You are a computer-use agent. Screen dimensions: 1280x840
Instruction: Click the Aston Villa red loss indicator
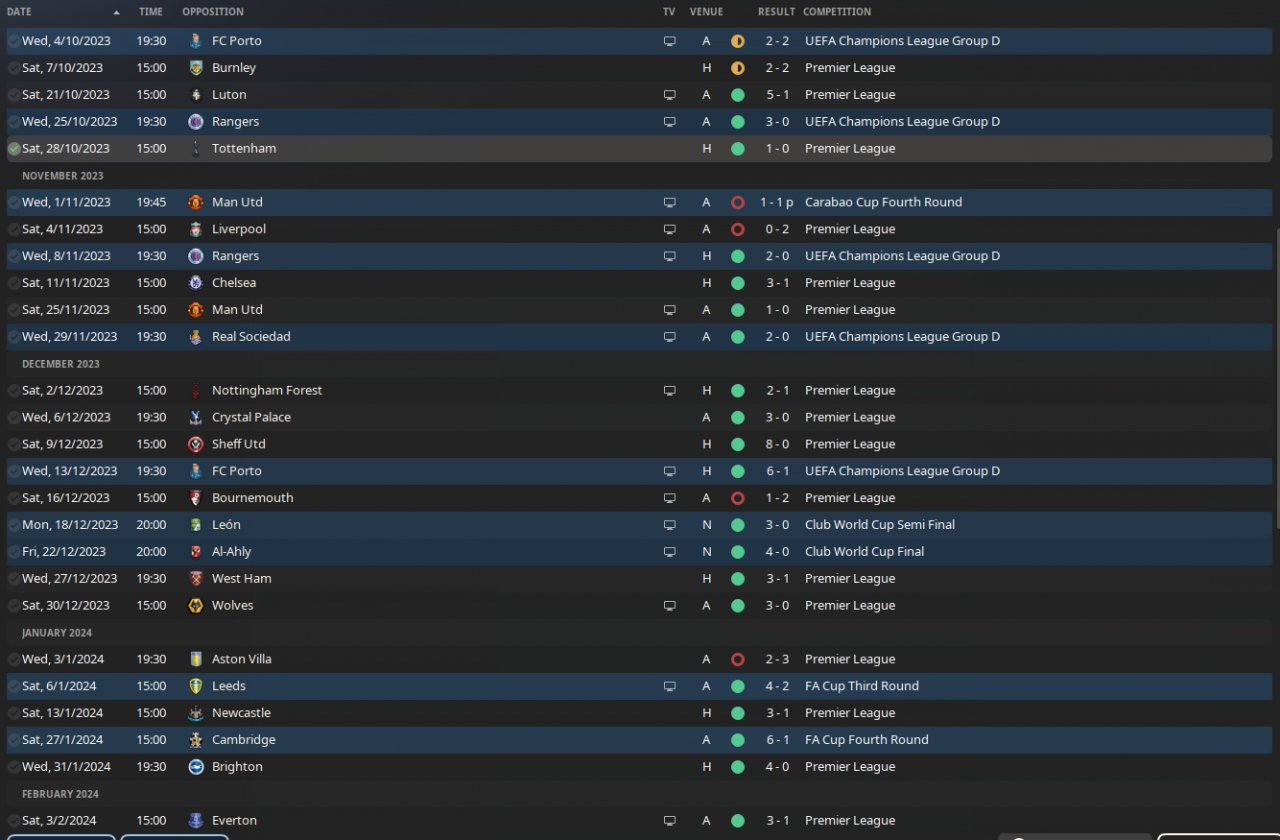[738, 660]
